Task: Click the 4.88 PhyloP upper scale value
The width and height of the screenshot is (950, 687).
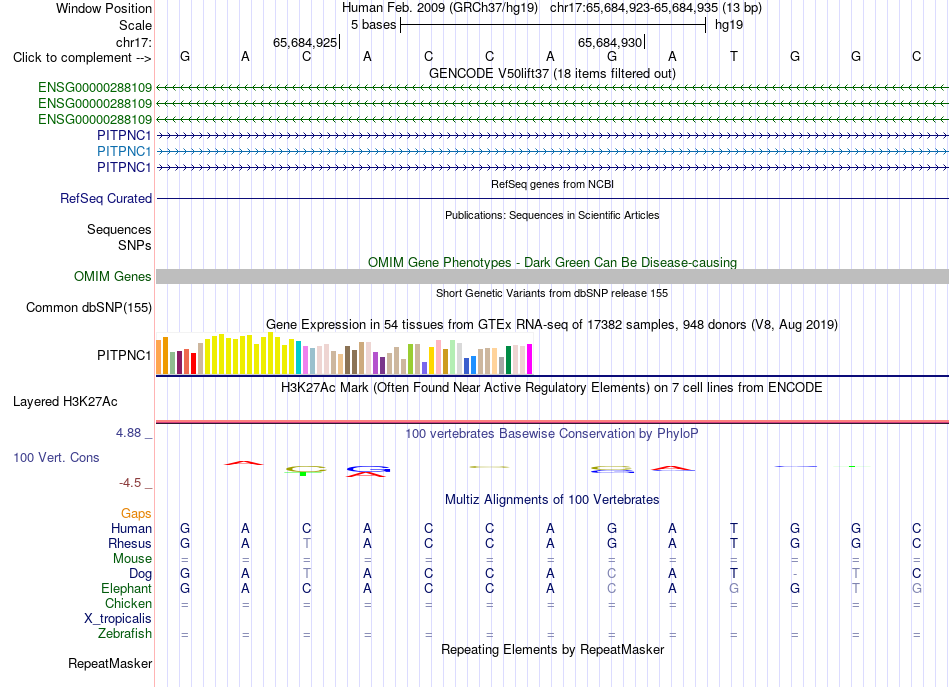Action: 128,433
